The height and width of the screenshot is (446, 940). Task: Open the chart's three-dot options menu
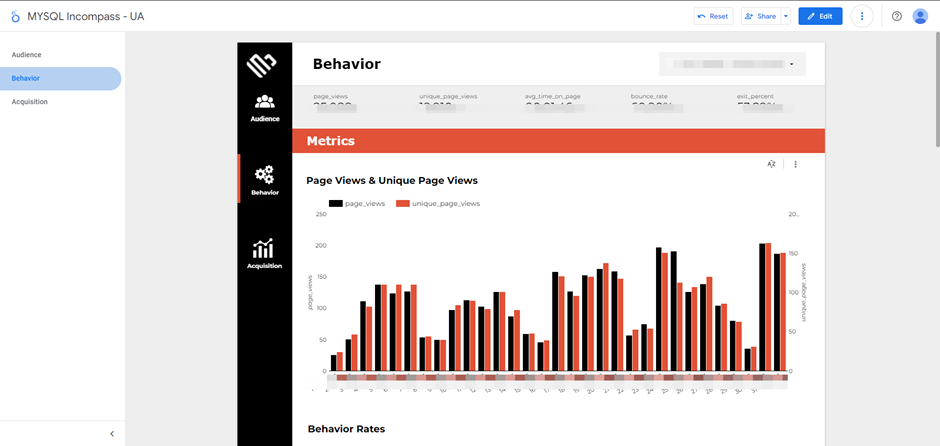coord(796,164)
